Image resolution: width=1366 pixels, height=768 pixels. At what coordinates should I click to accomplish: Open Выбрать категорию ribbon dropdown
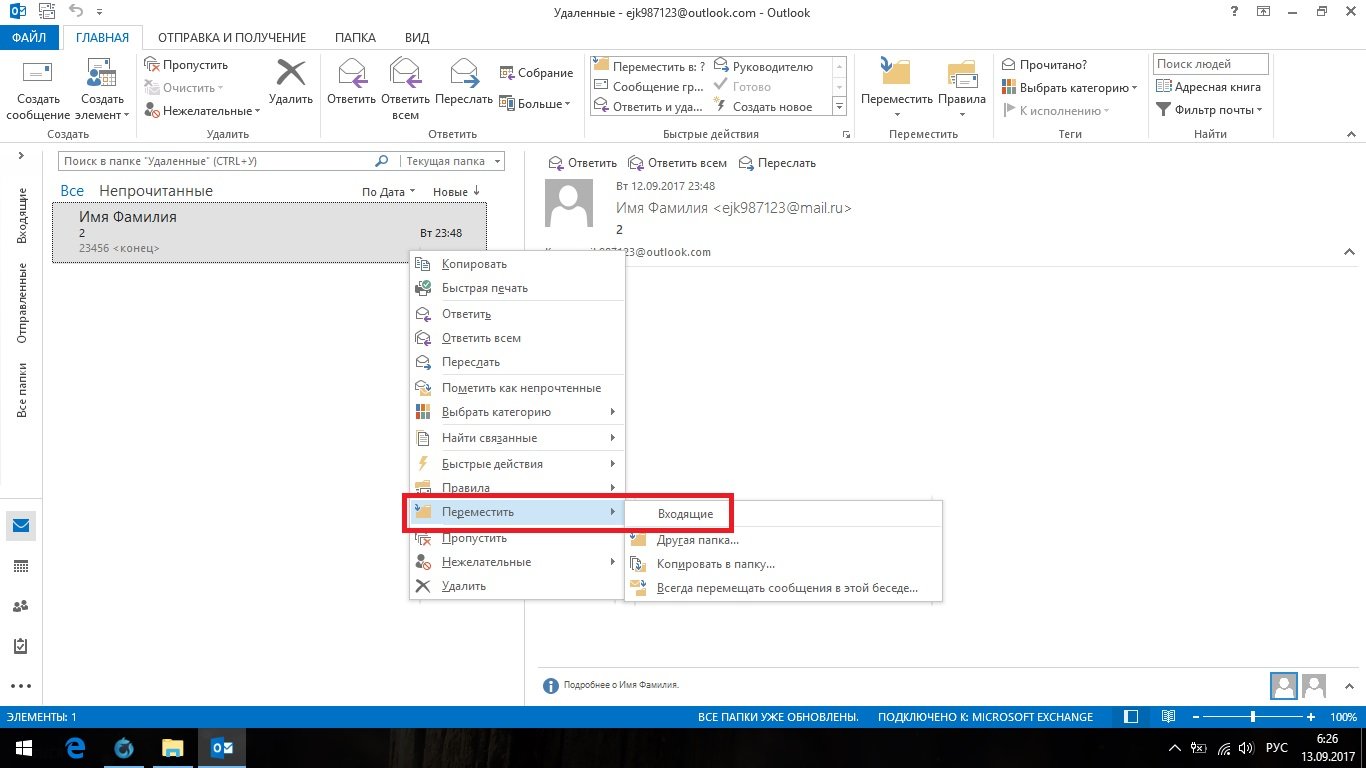(x=1070, y=88)
